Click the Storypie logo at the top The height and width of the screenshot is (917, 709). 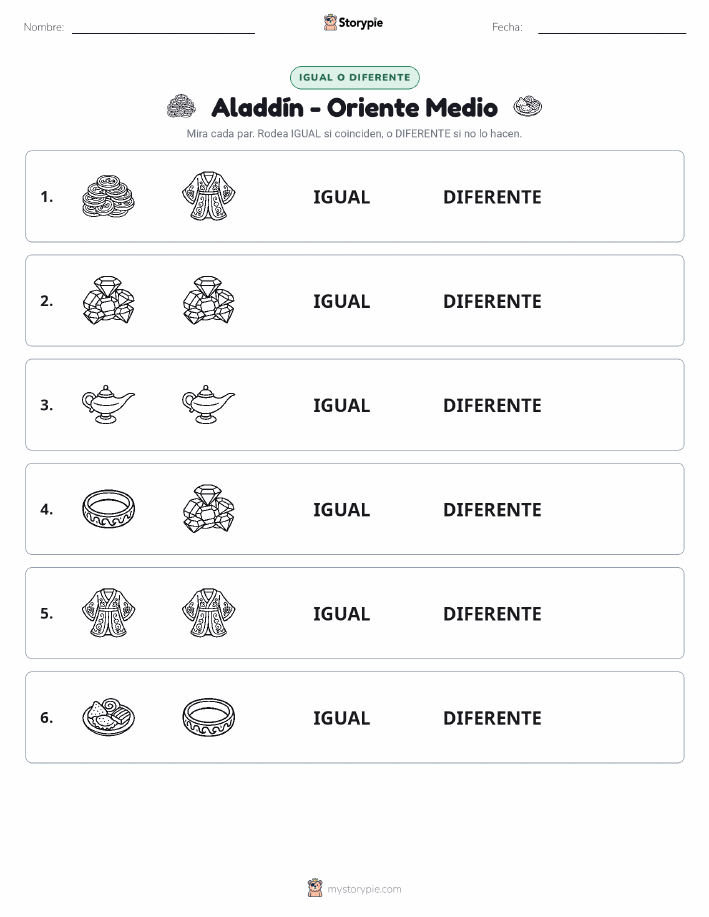pos(353,23)
